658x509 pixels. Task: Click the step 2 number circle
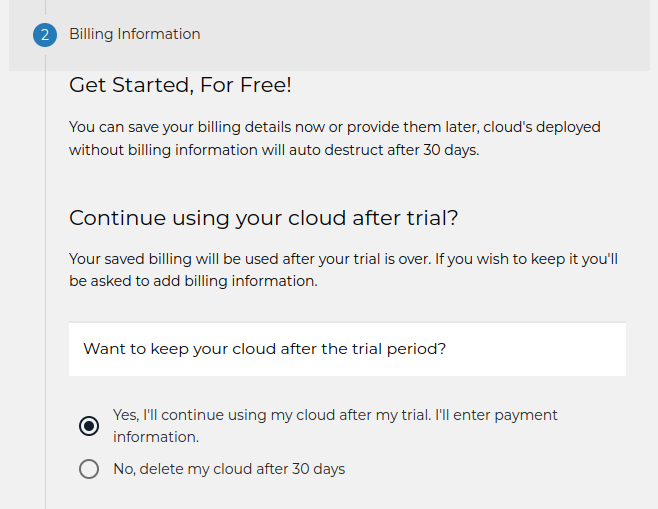click(x=45, y=35)
